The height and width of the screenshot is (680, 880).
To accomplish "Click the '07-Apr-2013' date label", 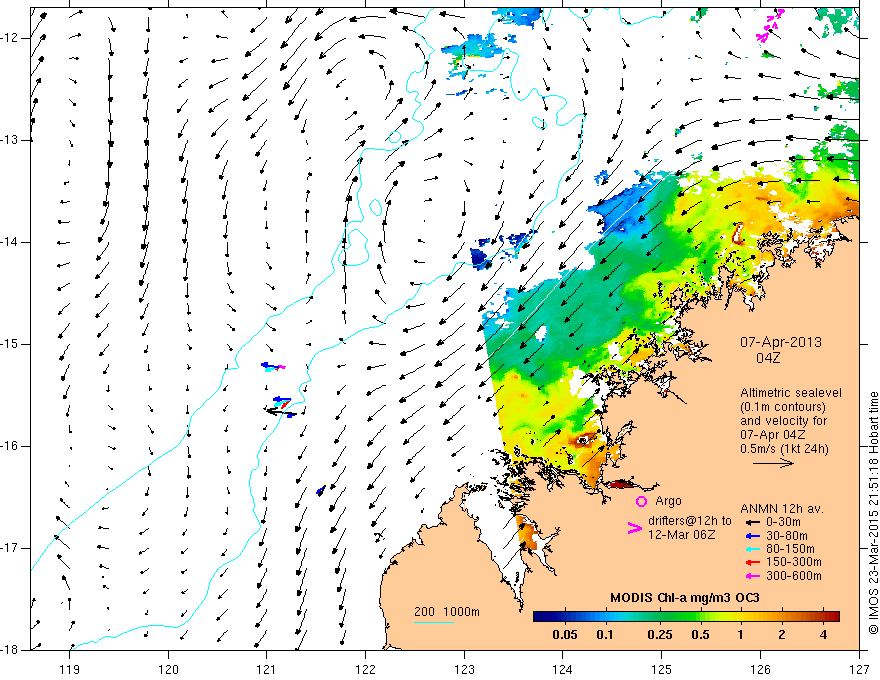I will click(781, 342).
